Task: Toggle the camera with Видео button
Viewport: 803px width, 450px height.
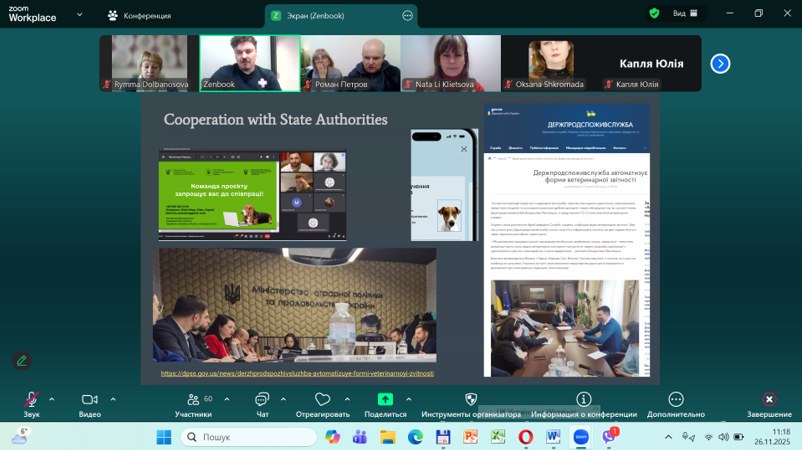Action: tap(90, 400)
